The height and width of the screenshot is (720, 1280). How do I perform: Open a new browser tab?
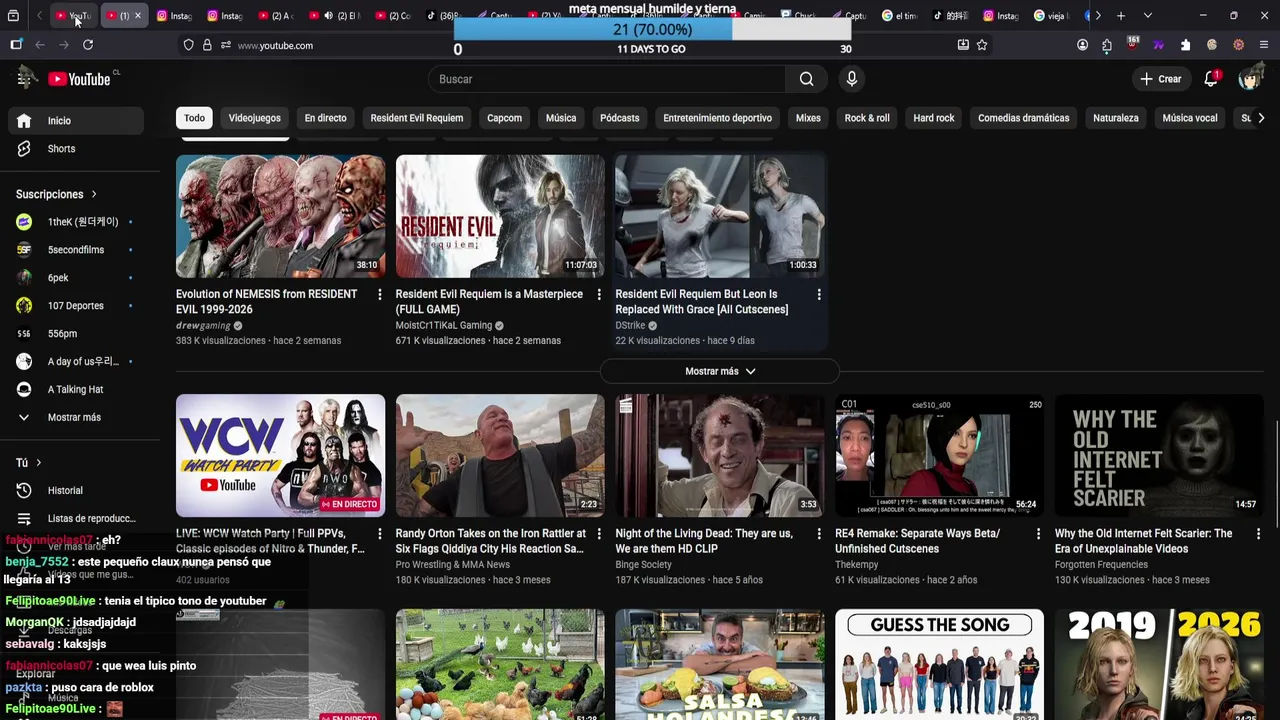click(1121, 16)
